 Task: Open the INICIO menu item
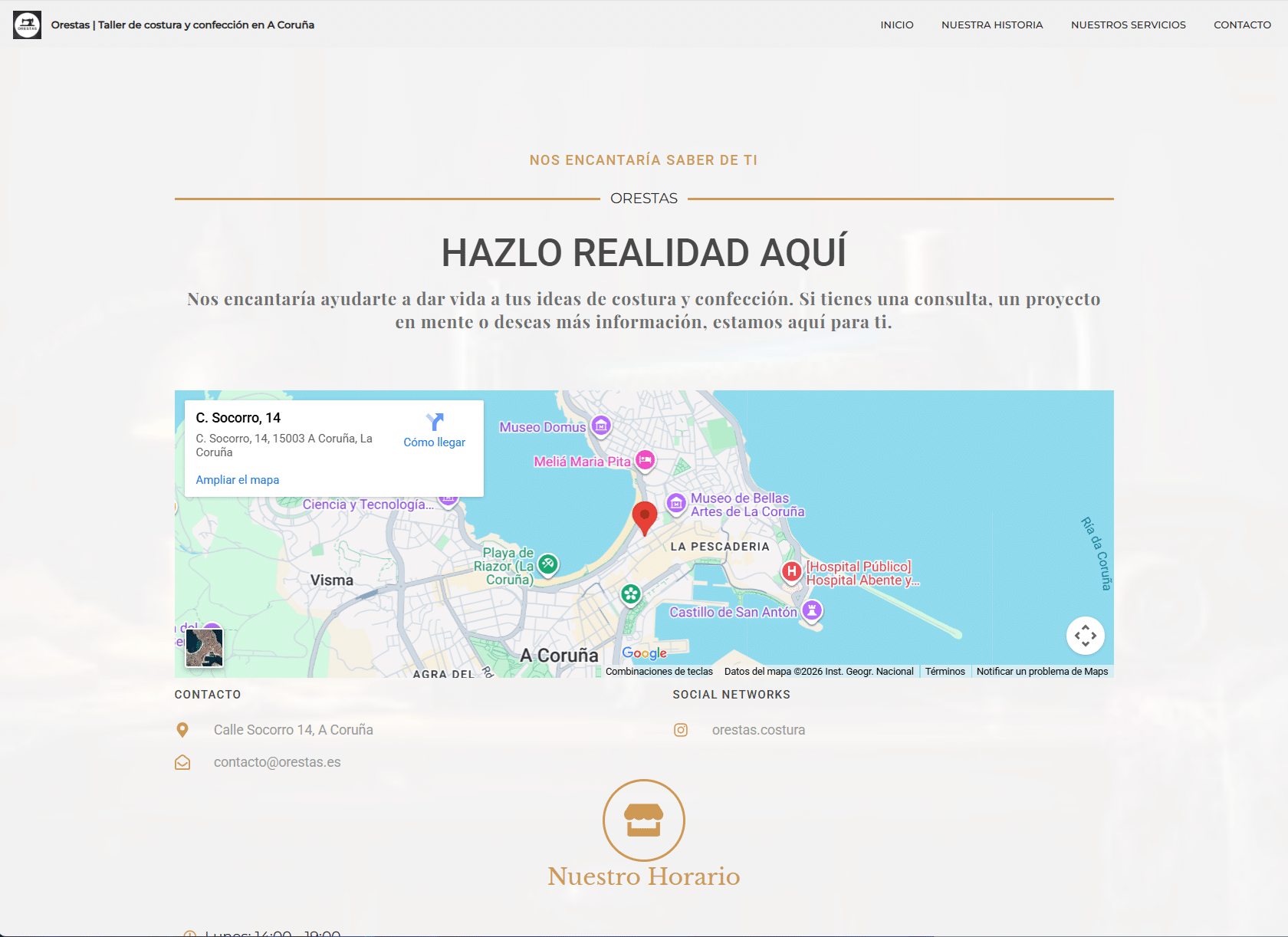click(x=897, y=25)
